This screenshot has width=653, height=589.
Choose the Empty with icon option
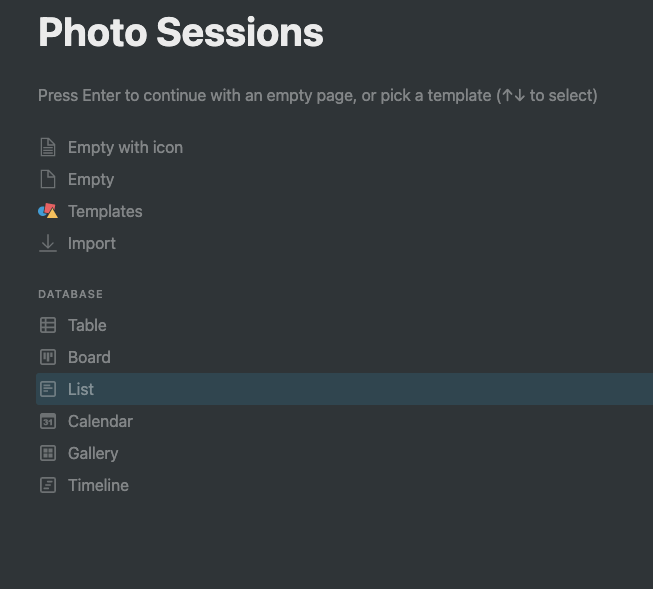coord(125,147)
